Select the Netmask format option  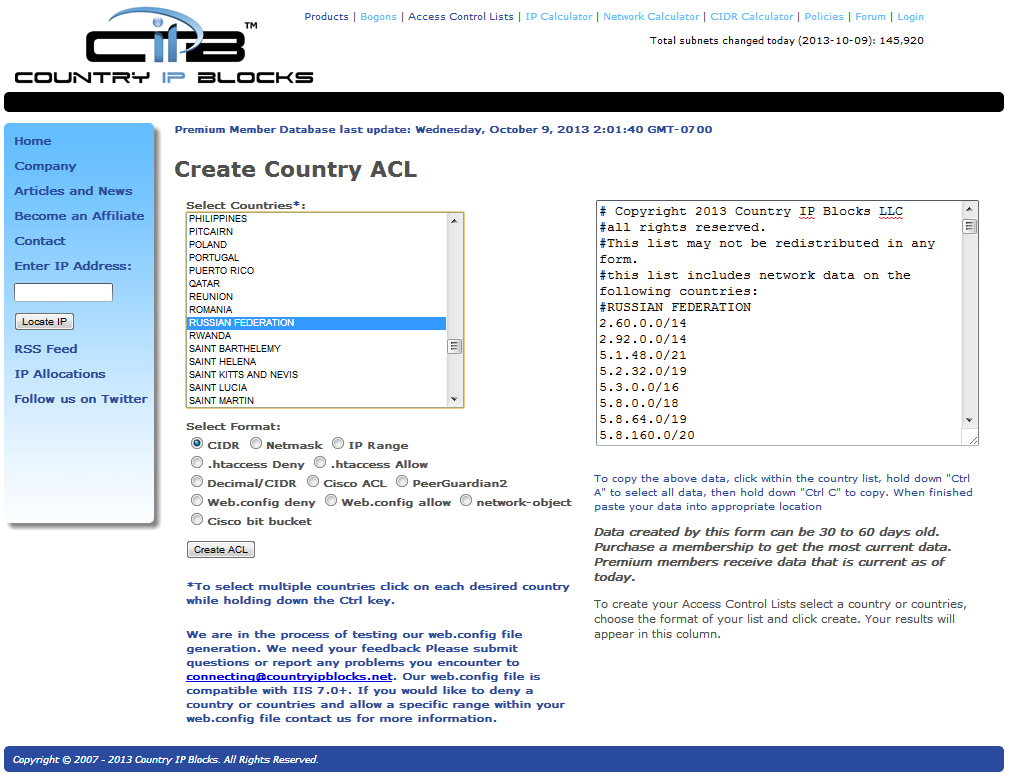(256, 443)
